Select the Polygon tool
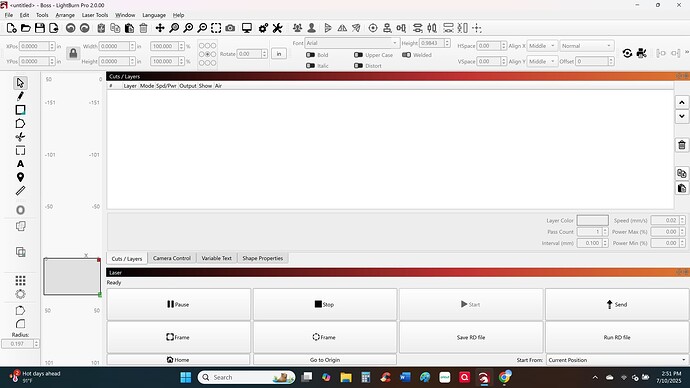The image size is (690, 388). [x=20, y=123]
